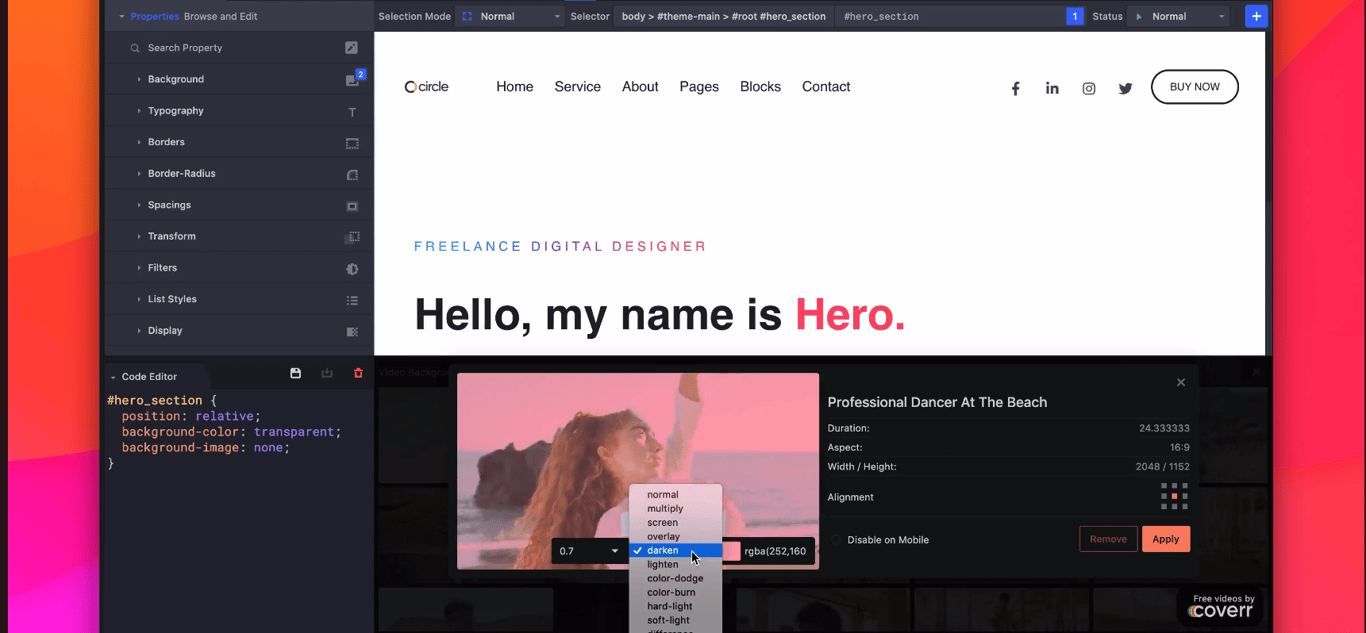The width and height of the screenshot is (1366, 633).
Task: Click the Background image icon with badge
Action: (352, 79)
